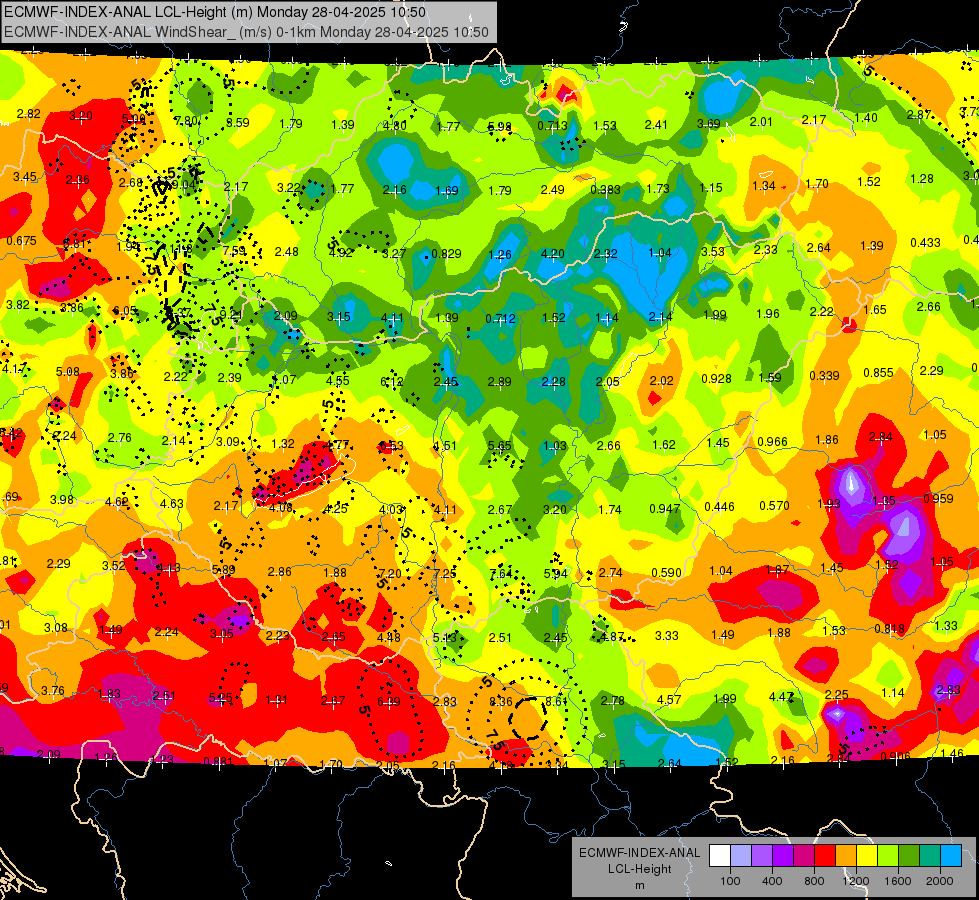Click the wind shear value '3.52'
The width and height of the screenshot is (979, 900).
tap(114, 565)
